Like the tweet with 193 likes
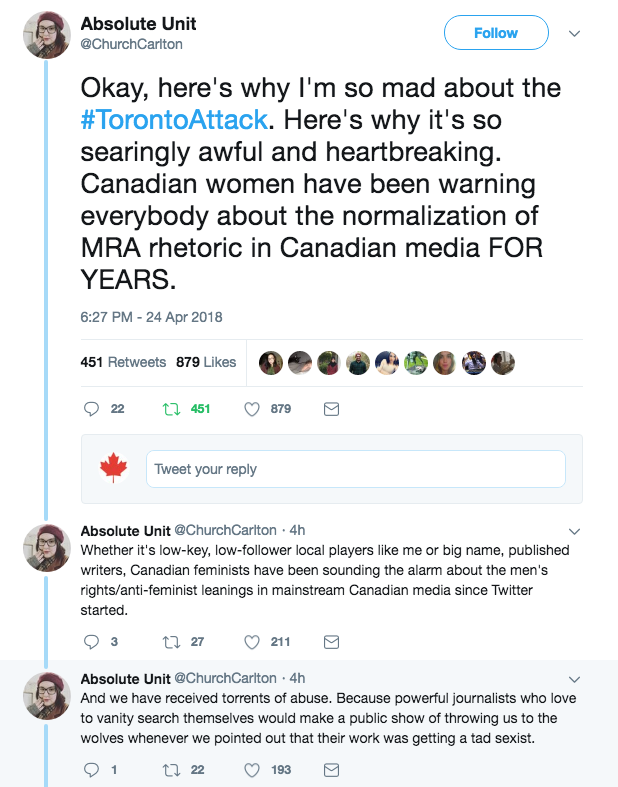 (x=252, y=769)
